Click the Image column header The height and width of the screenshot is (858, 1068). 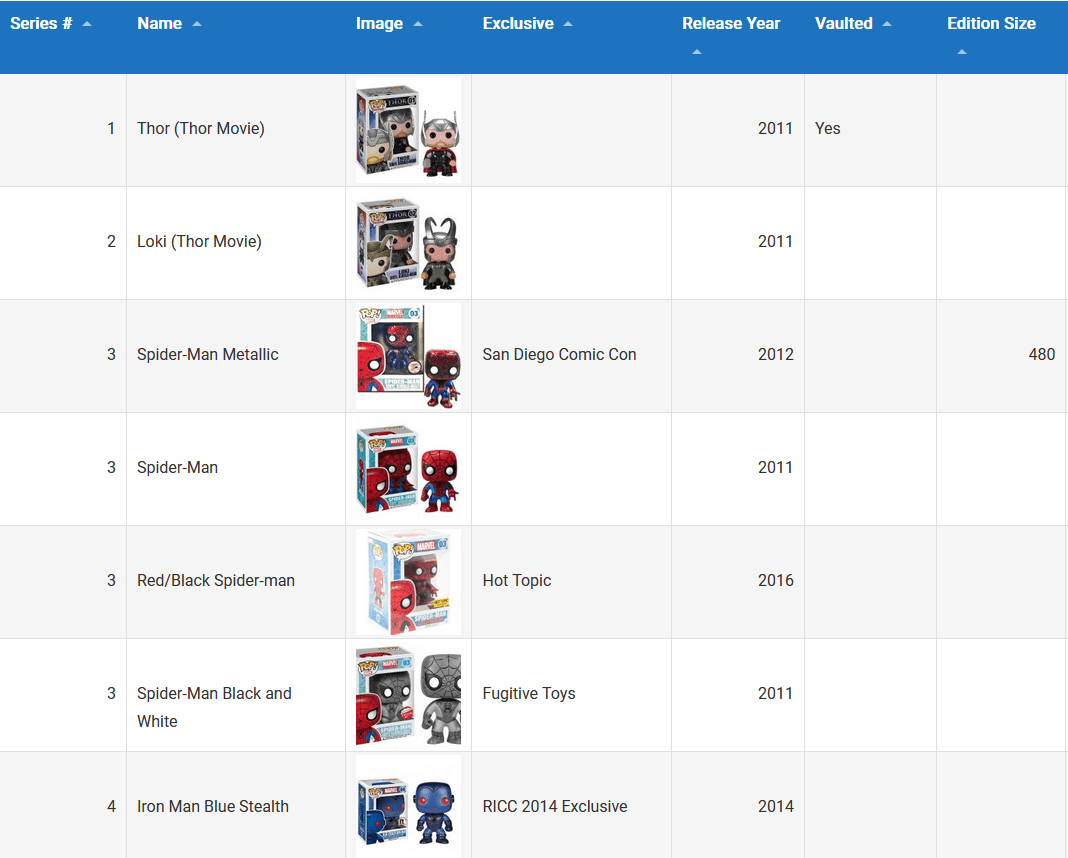coord(409,37)
